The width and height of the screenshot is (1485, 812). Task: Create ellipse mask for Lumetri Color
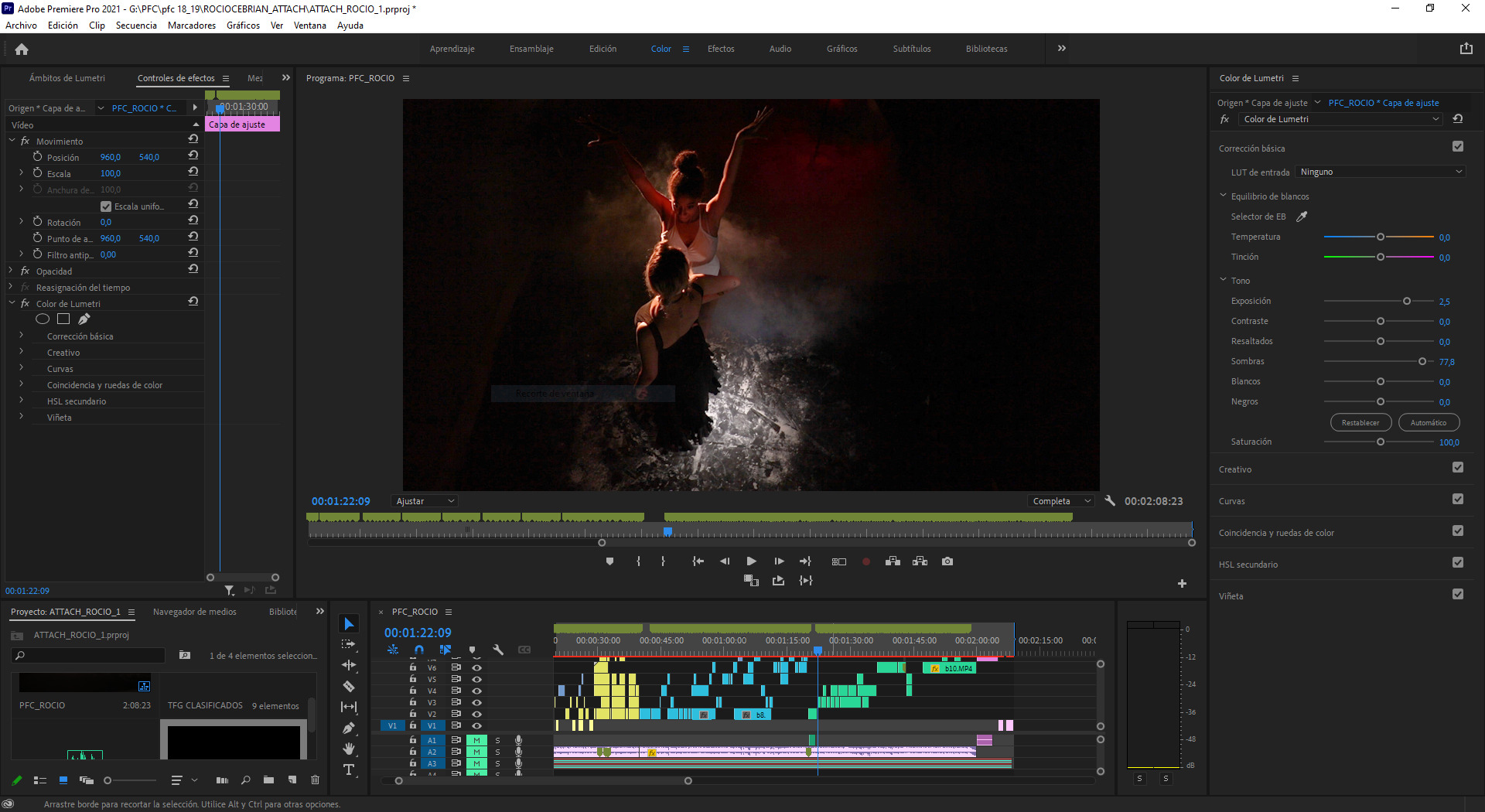(43, 319)
